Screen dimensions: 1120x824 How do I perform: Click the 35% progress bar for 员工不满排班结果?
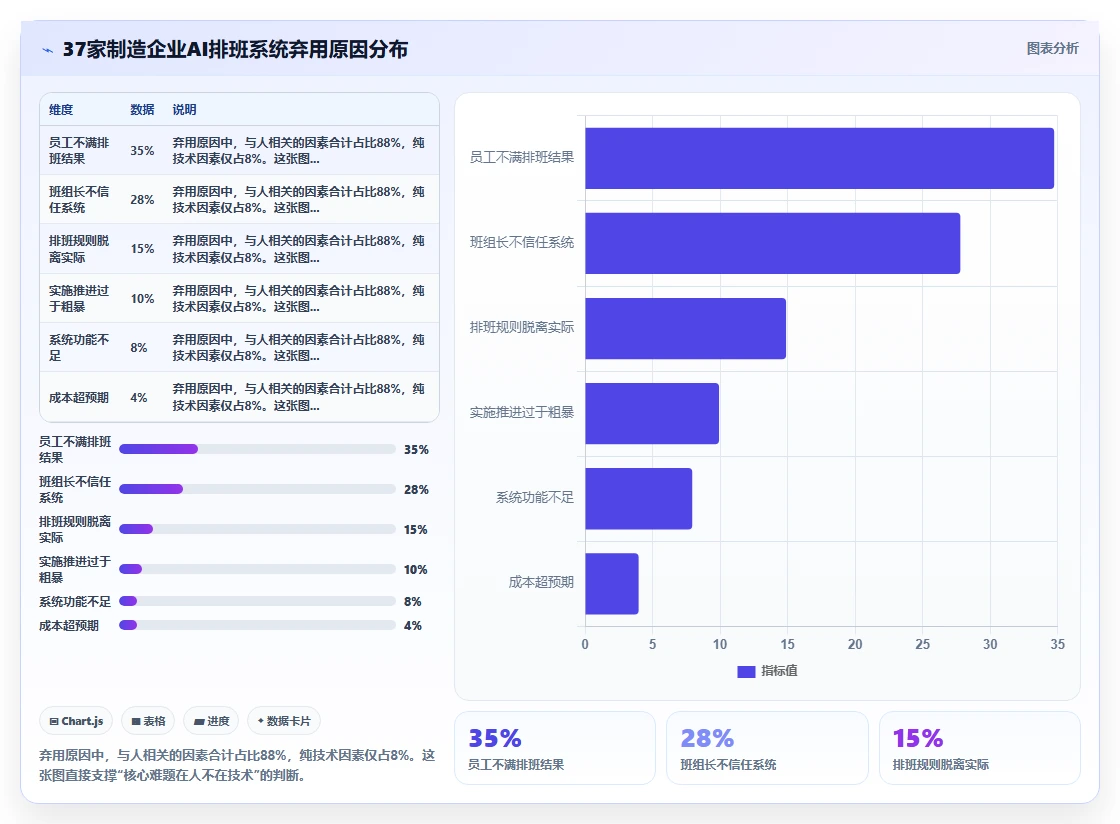click(257, 449)
